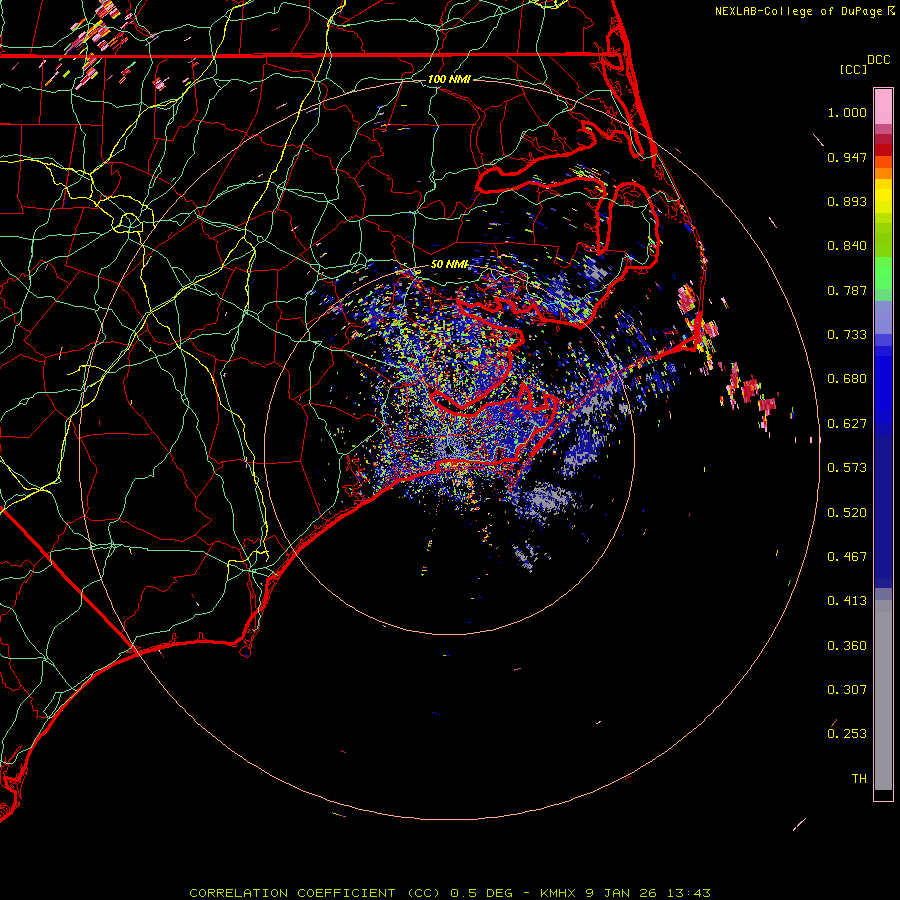Click the TH threshold label
The height and width of the screenshot is (900, 900).
(858, 778)
